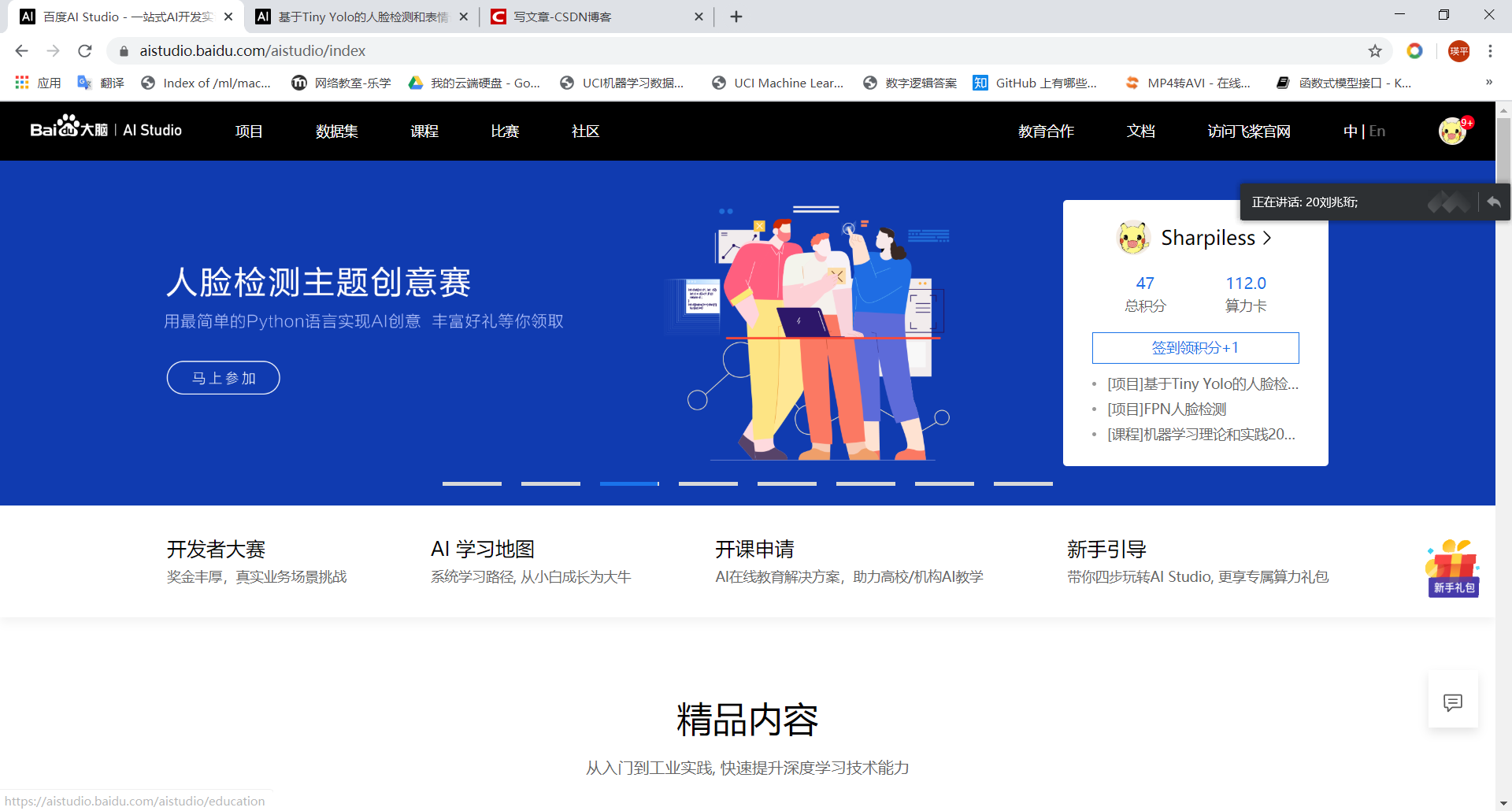
Task: Open the 数字逻辑答案 bookmark
Action: pos(910,83)
